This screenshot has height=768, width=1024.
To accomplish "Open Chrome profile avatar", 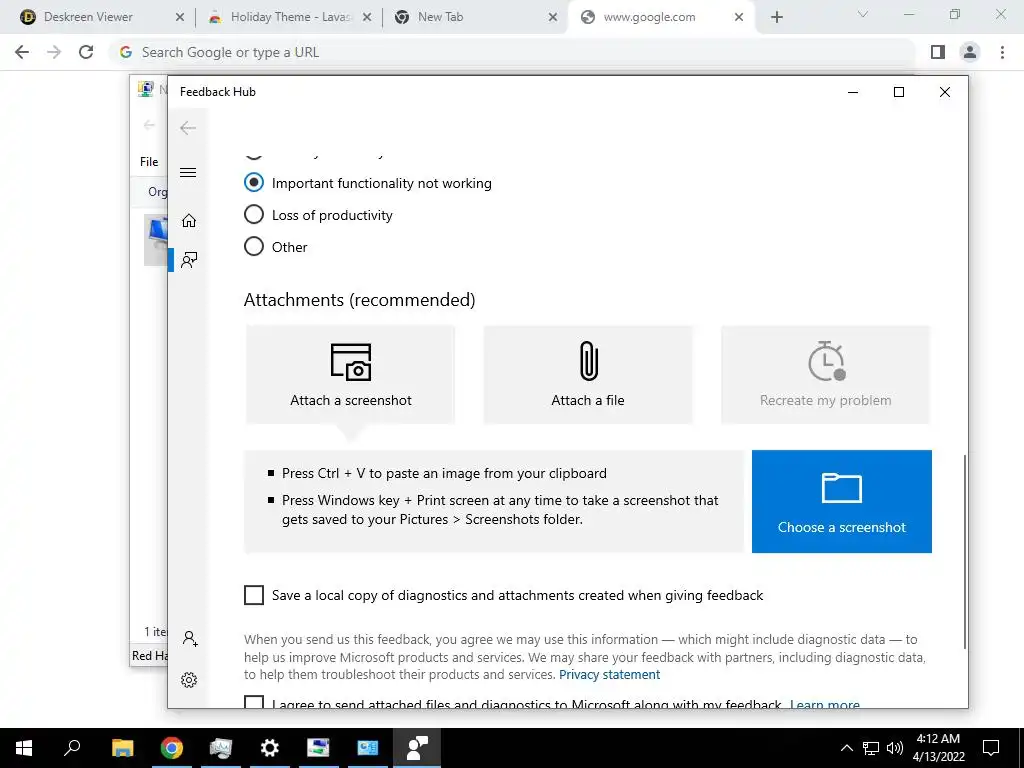I will 970,52.
